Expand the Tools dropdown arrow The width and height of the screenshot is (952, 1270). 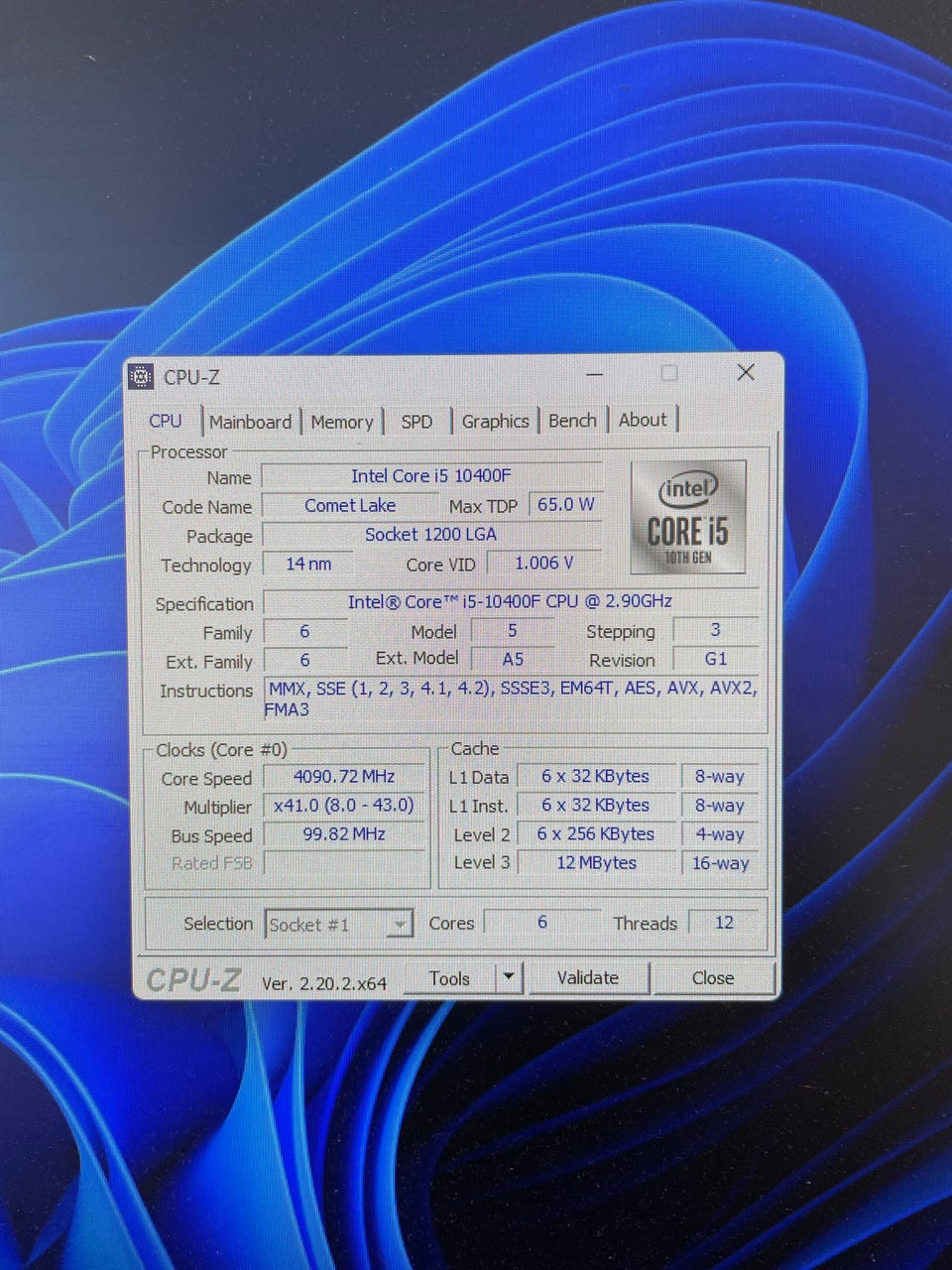tap(508, 977)
